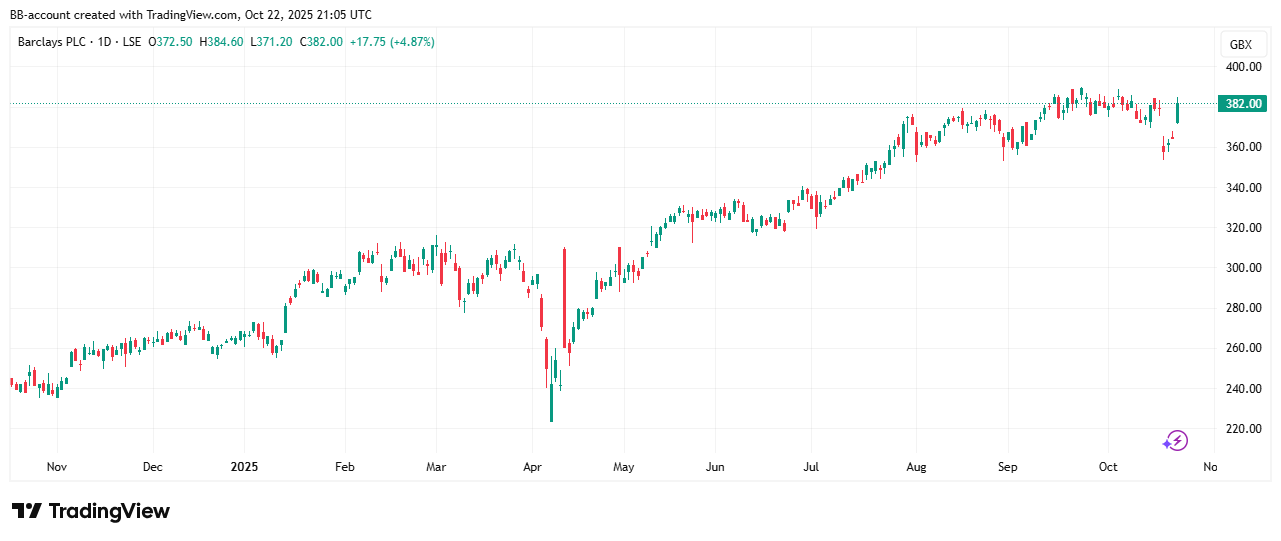Image resolution: width=1281 pixels, height=541 pixels.
Task: Select the Apr marker on time axis
Action: (x=531, y=467)
